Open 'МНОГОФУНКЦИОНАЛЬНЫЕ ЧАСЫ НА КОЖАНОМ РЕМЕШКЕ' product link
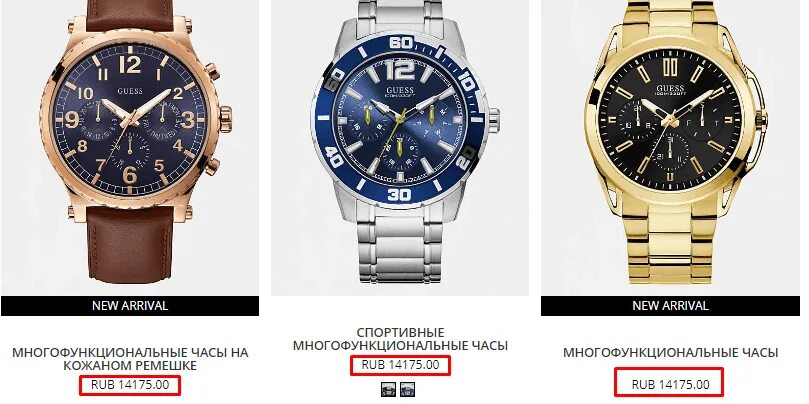This screenshot has height=404, width=809. [x=130, y=359]
